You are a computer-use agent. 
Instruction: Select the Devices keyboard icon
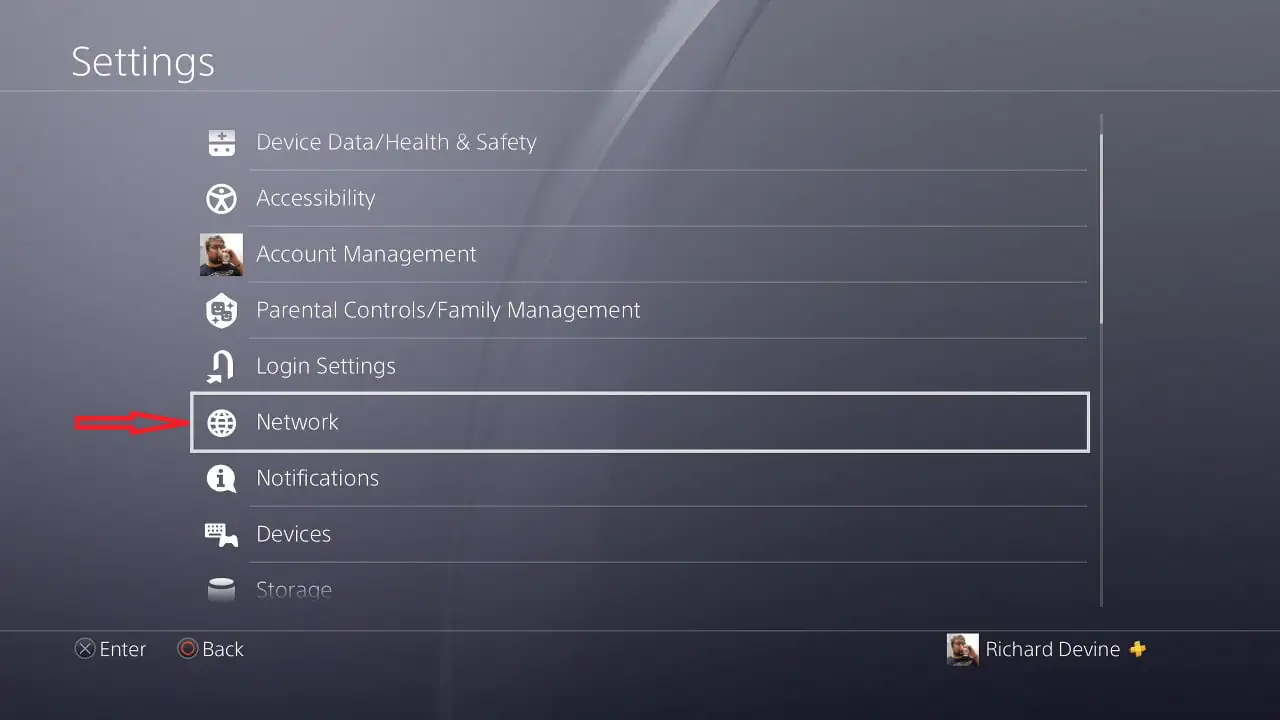[221, 534]
